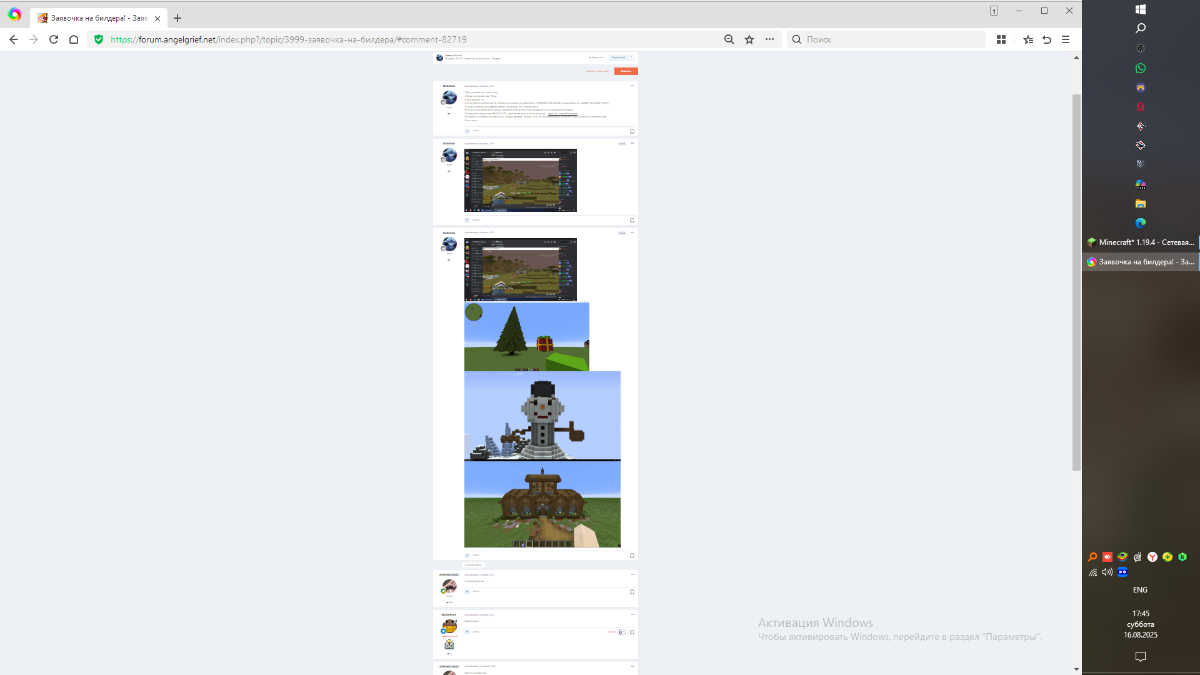1200x675 pixels.
Task: Switch to the Заявочка на билдера tab
Action: click(x=90, y=18)
